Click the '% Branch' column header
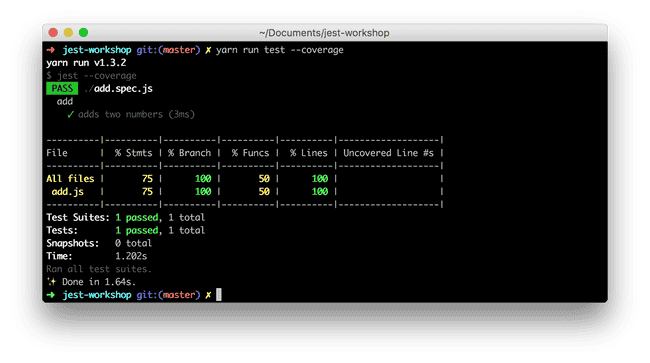Screen dimensions: 650x363 pos(189,153)
